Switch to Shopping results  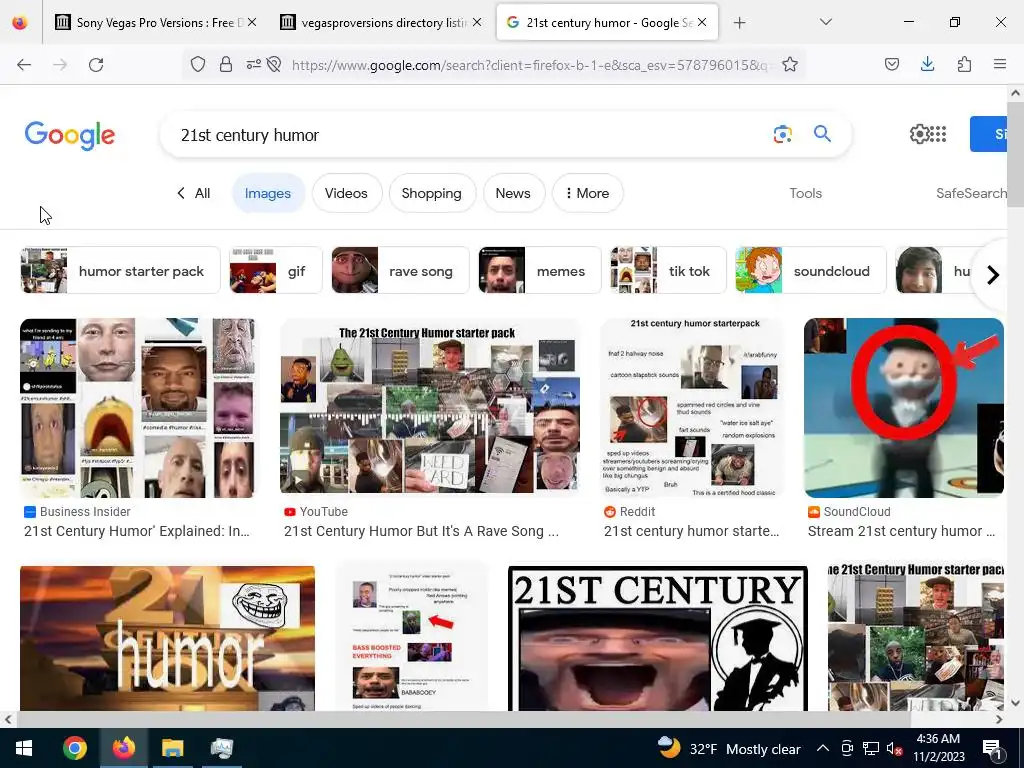coord(432,193)
